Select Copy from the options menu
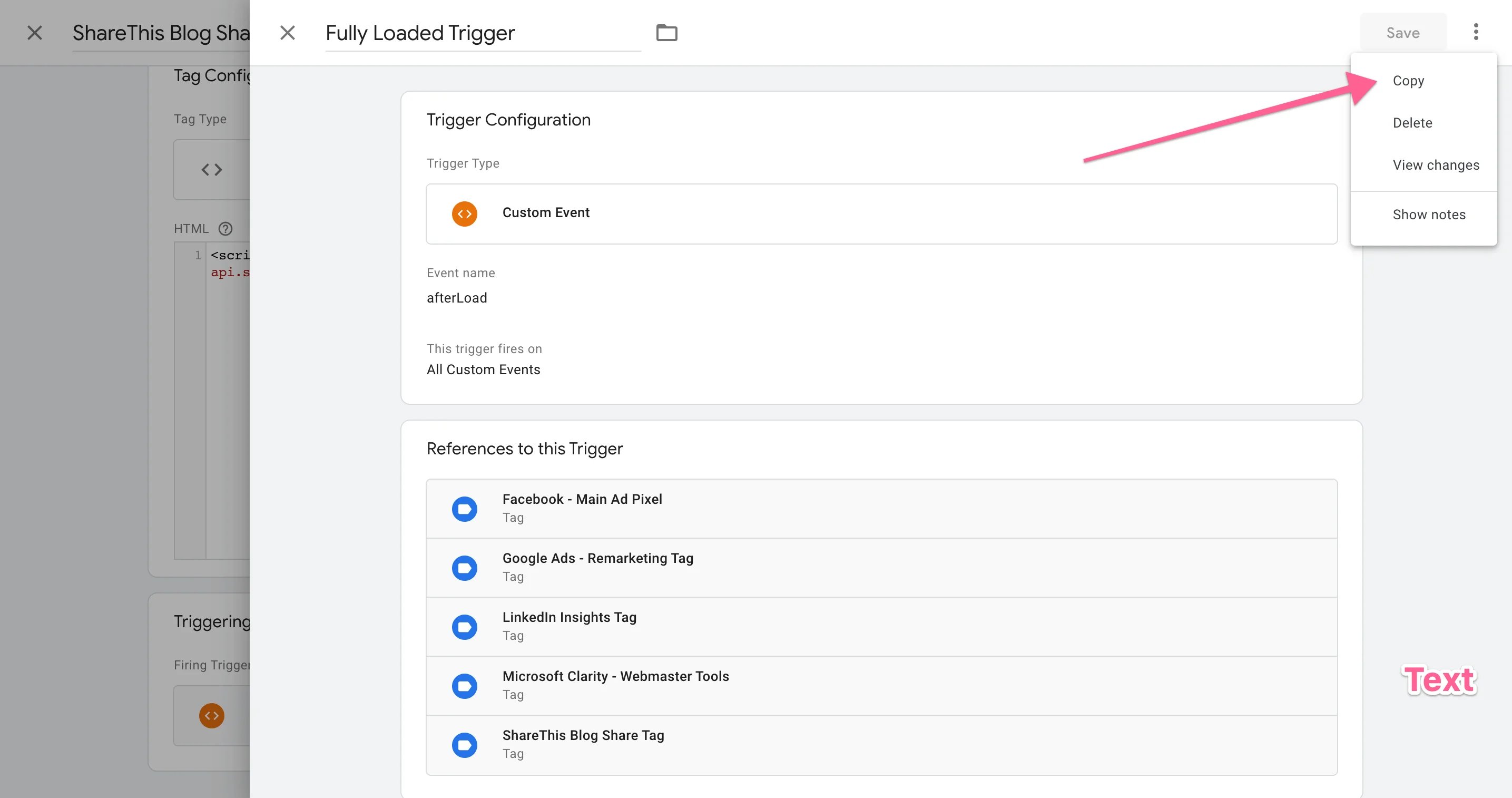Screen dimensions: 1512x798 click(1409, 81)
